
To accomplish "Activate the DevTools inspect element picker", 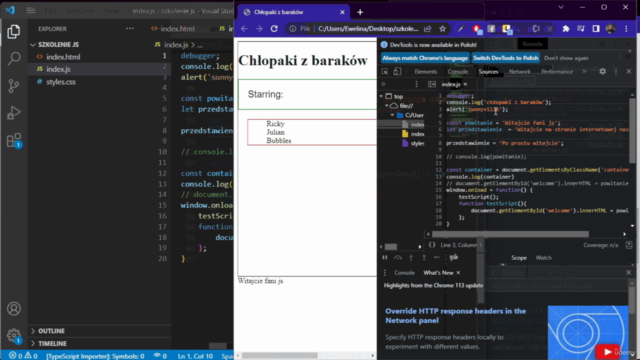I will tap(384, 71).
